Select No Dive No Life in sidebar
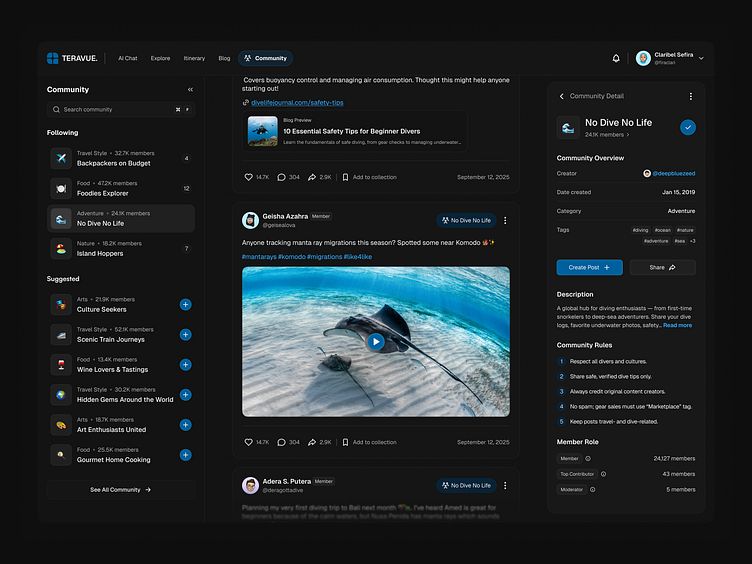This screenshot has width=752, height=564. pos(121,219)
